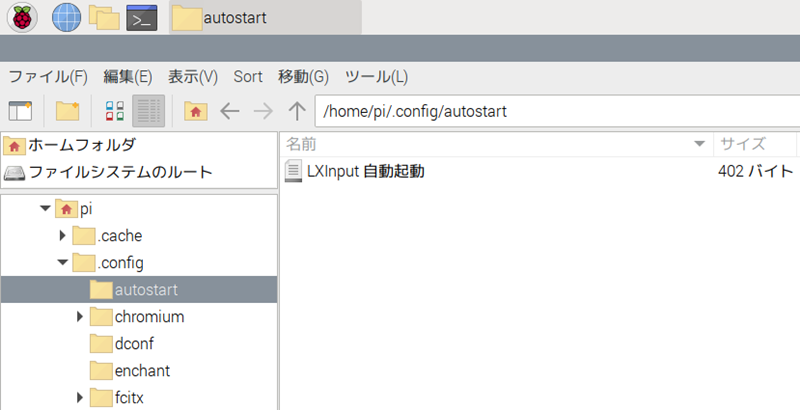Collapse the pi tree node
Image resolution: width=800 pixels, height=410 pixels.
tap(45, 209)
